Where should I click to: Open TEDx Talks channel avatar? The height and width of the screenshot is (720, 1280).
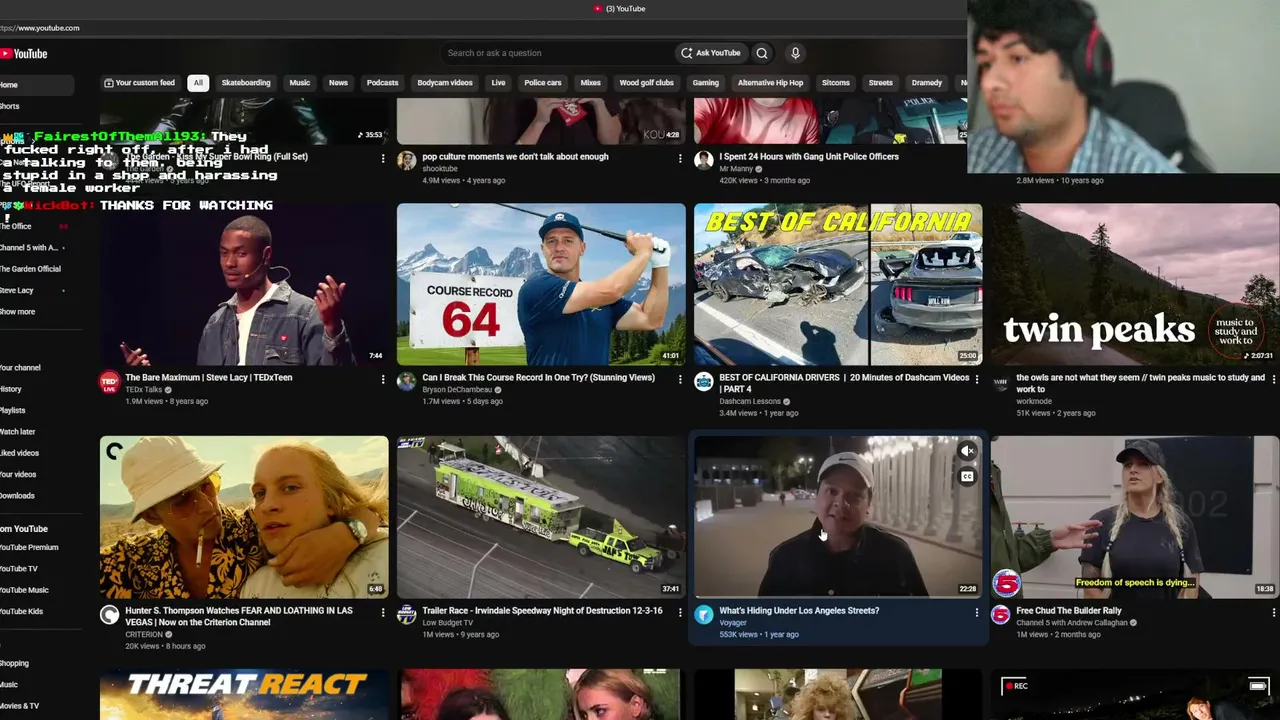click(x=109, y=382)
